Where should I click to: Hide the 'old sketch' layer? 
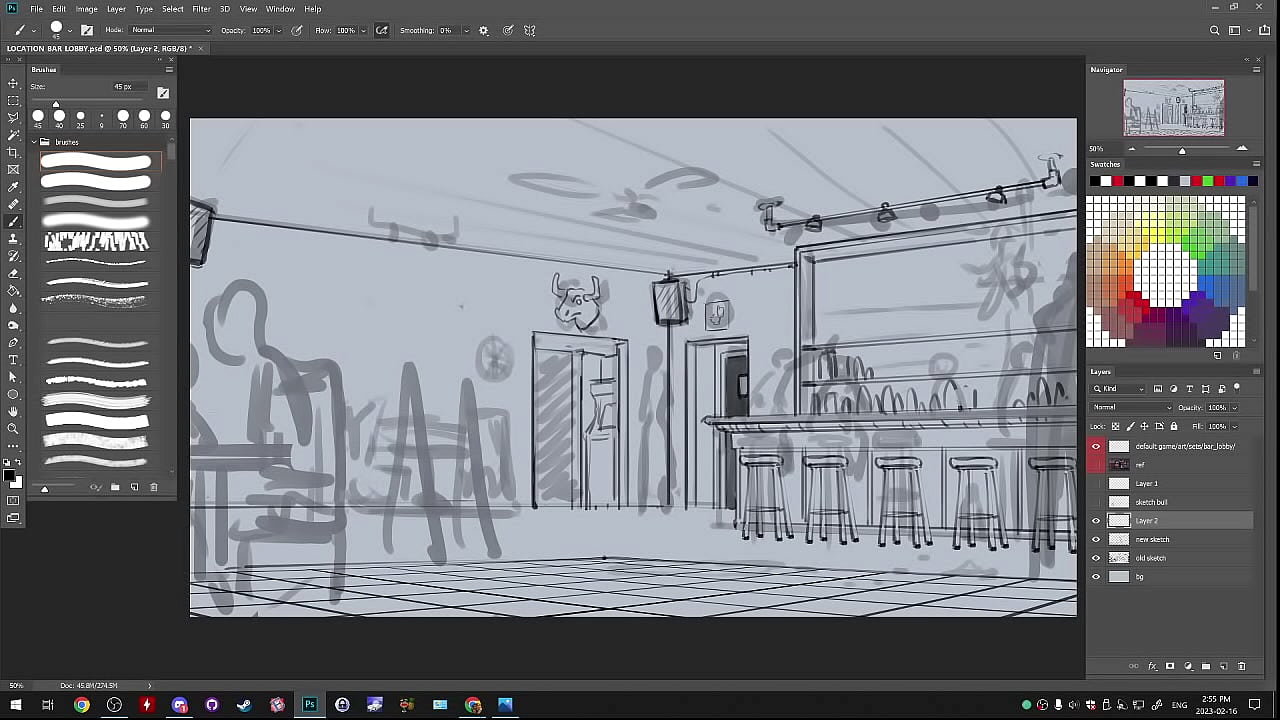pyautogui.click(x=1096, y=558)
